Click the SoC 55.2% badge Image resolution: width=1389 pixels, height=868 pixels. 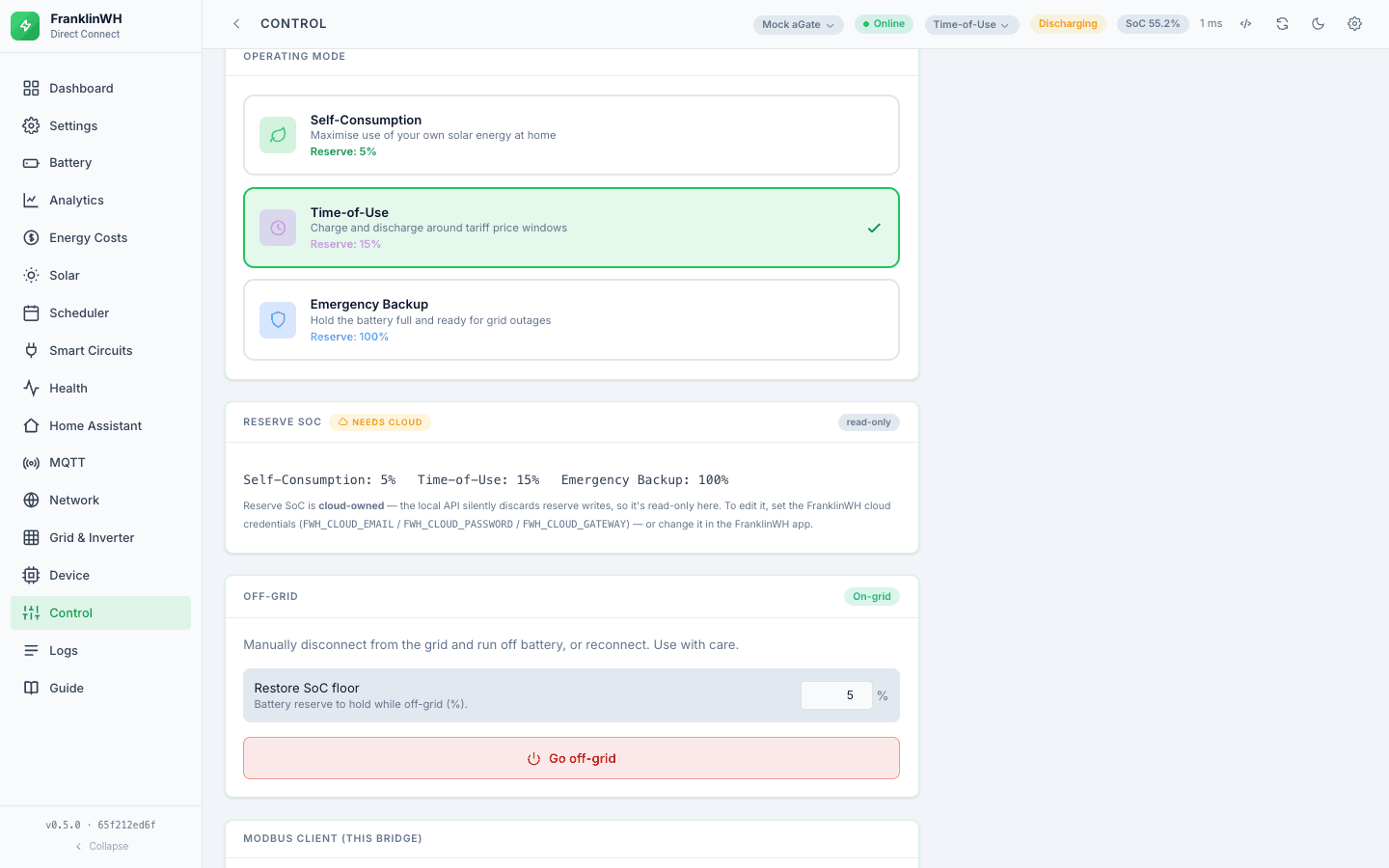point(1153,24)
